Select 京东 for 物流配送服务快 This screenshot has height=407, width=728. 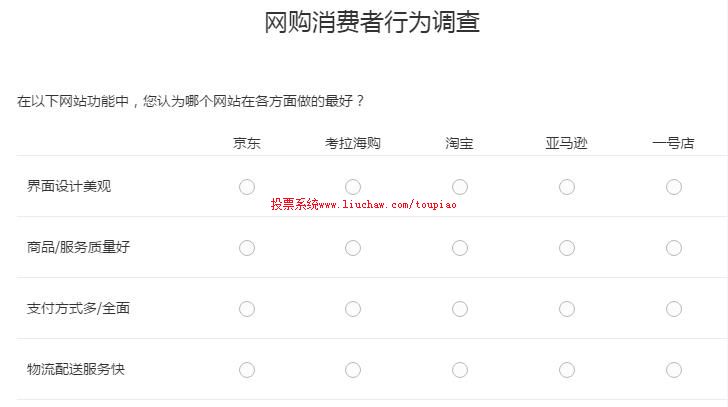(247, 370)
